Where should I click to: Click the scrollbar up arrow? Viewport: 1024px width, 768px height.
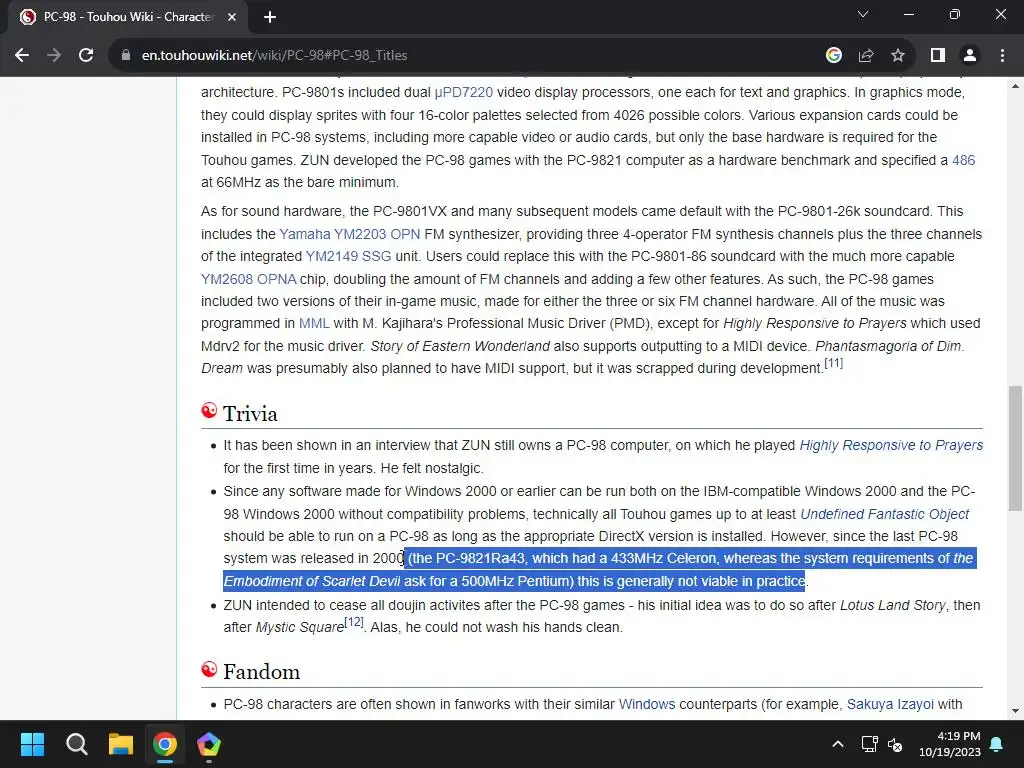[1015, 86]
